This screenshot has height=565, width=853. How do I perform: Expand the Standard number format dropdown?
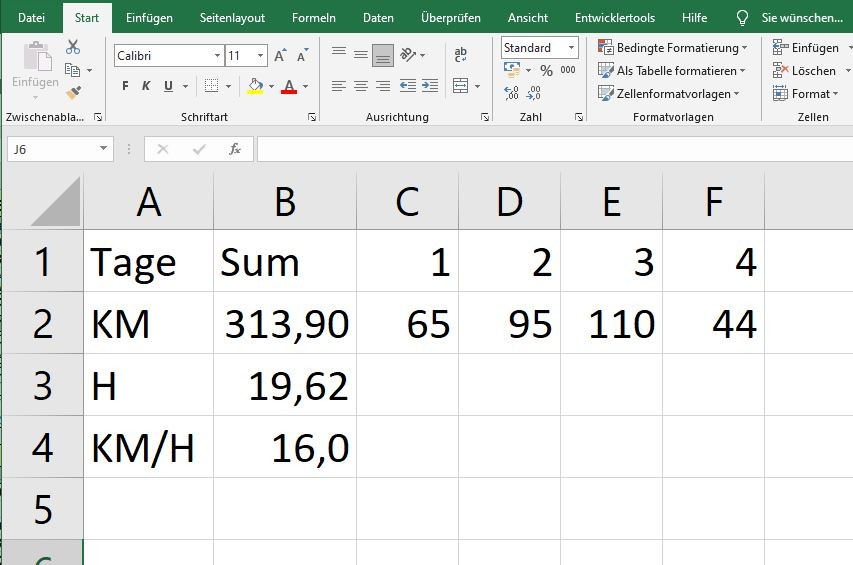[571, 48]
